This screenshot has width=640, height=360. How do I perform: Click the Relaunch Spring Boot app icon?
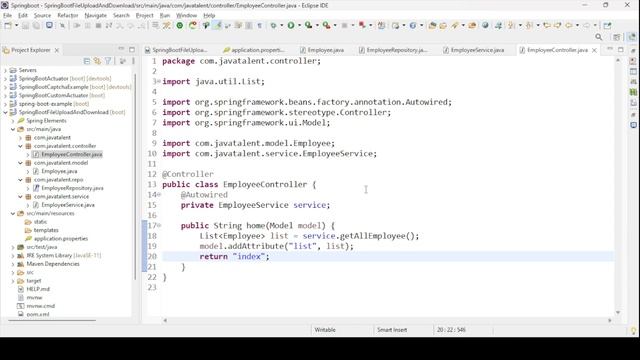(x=193, y=25)
